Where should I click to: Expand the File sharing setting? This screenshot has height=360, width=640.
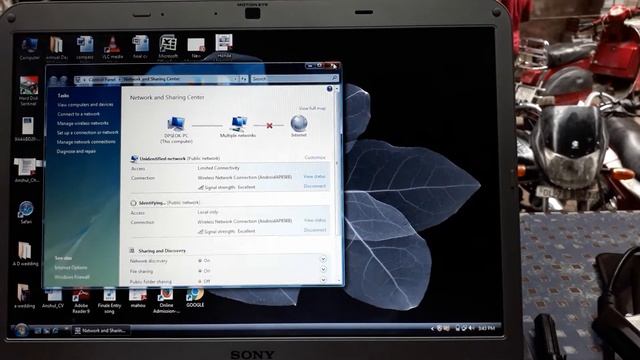pyautogui.click(x=323, y=269)
